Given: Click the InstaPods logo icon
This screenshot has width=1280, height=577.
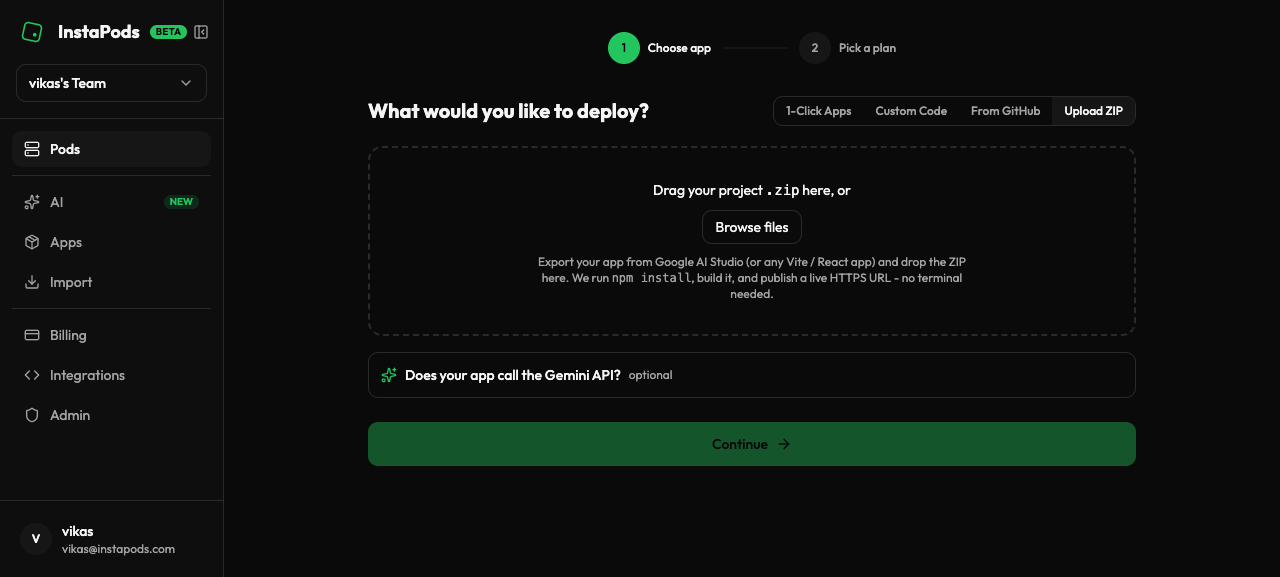Looking at the screenshot, I should [32, 32].
